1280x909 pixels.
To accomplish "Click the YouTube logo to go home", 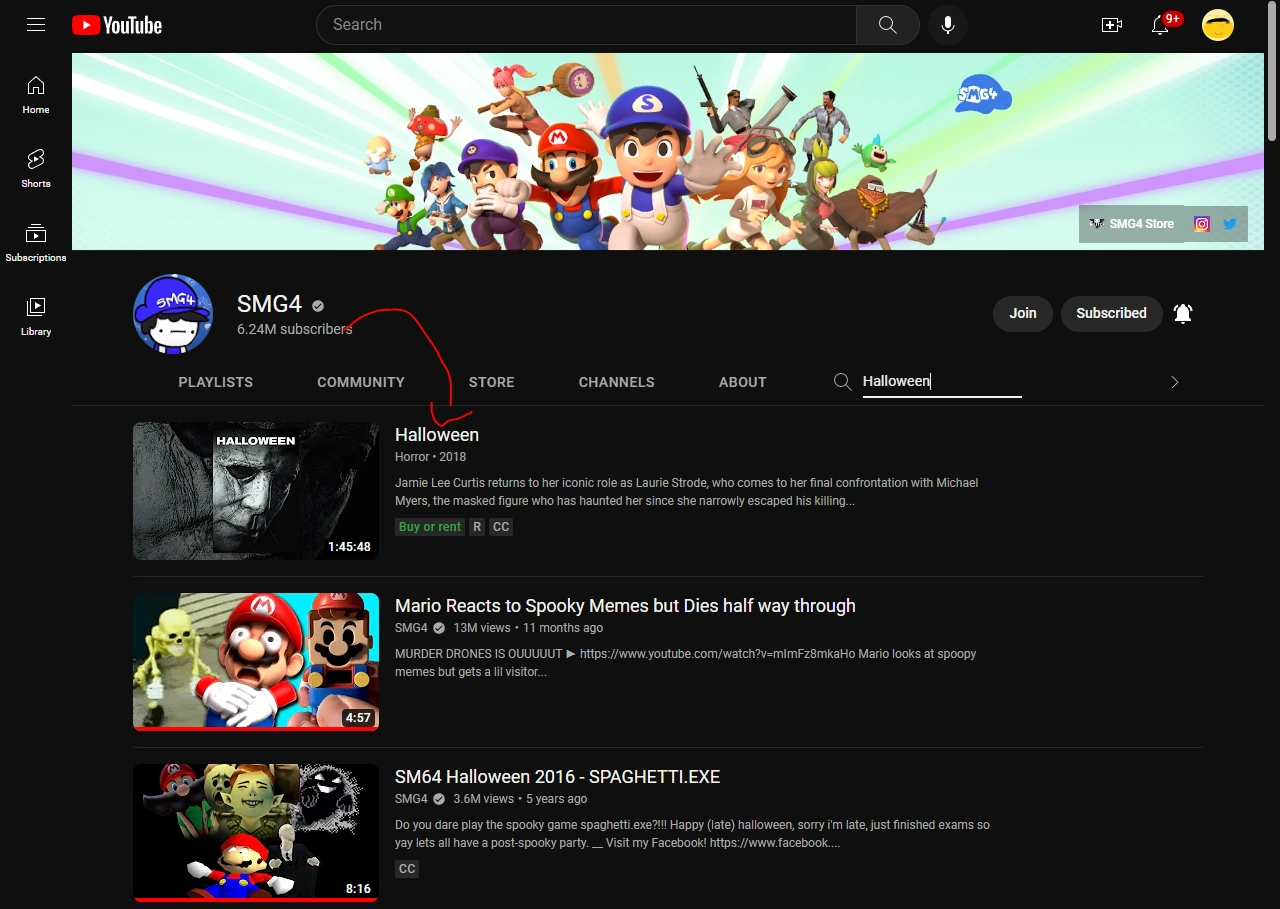I will click(116, 25).
